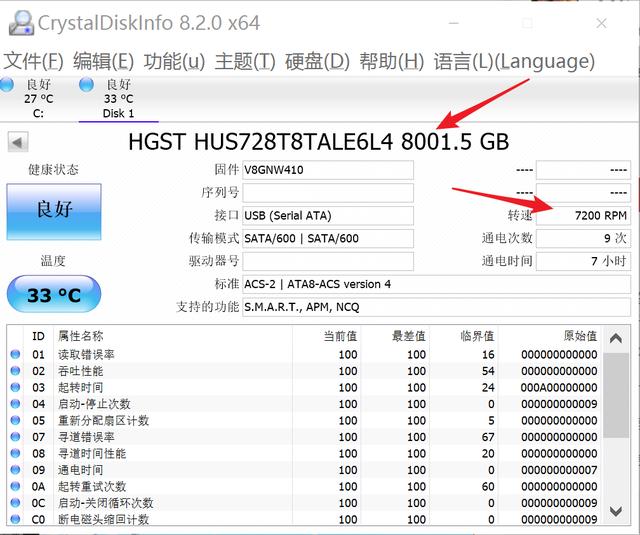
Task: Click the status dot for attribute 0C 启动-关闭循环次数
Action: click(15, 503)
